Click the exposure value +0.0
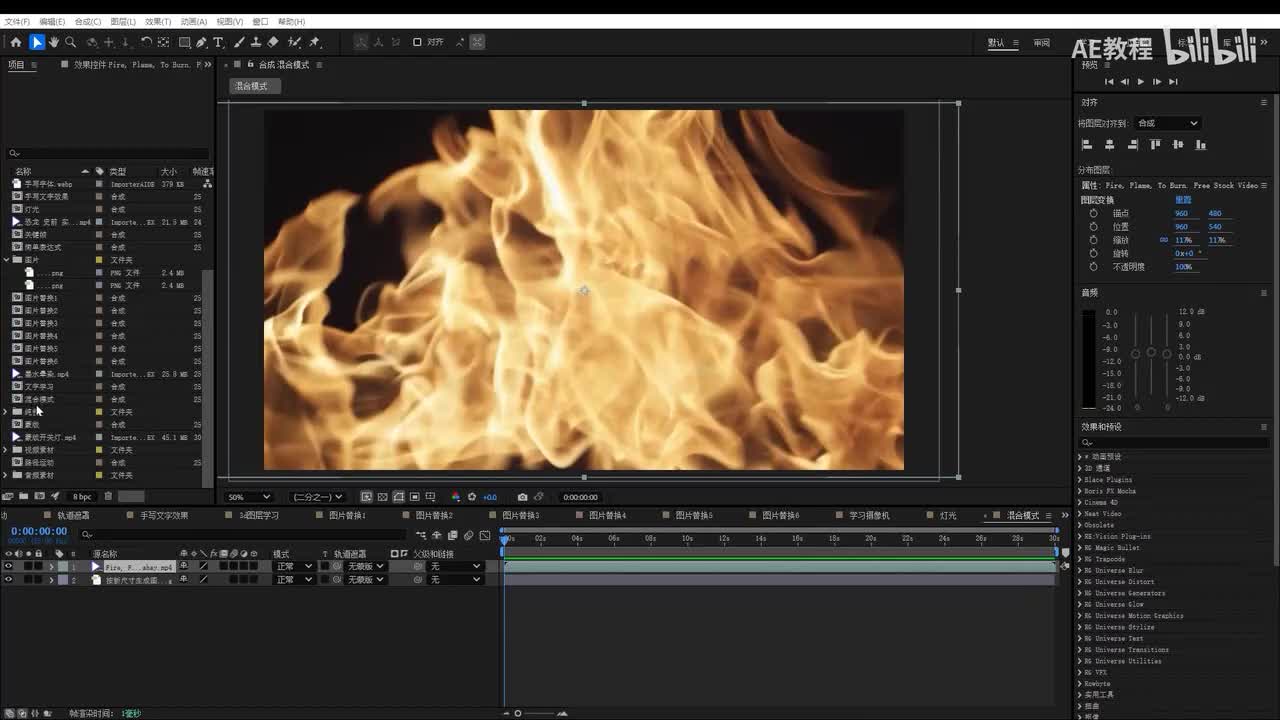 coord(490,497)
